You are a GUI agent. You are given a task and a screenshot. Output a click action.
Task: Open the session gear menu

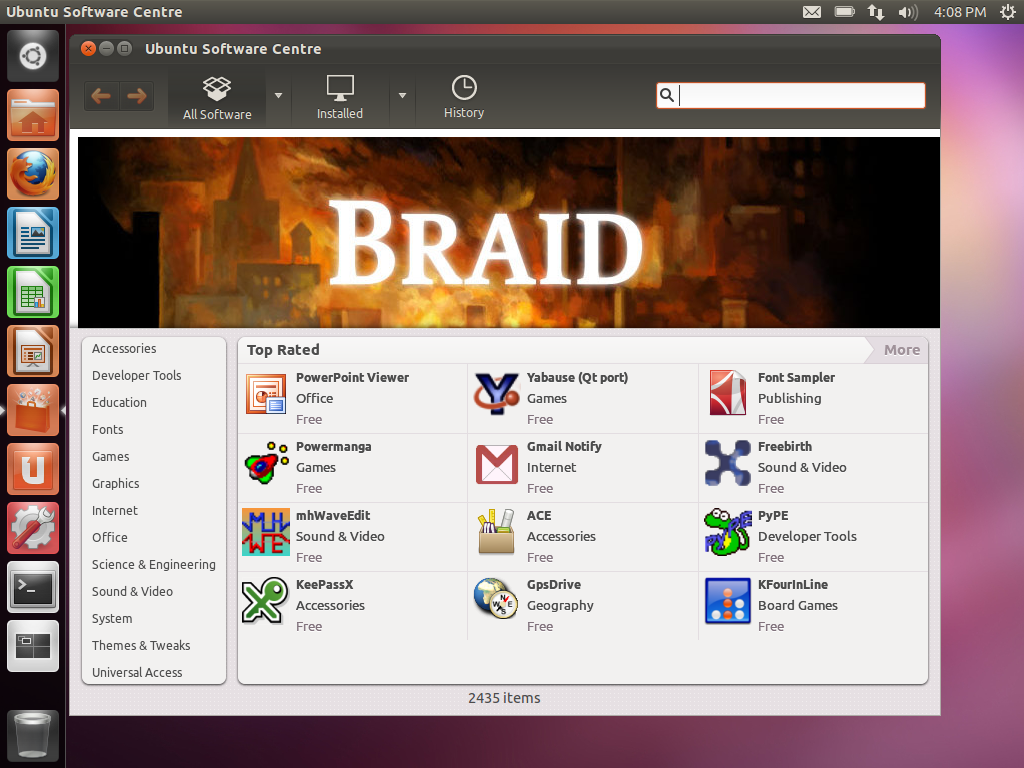point(1008,12)
